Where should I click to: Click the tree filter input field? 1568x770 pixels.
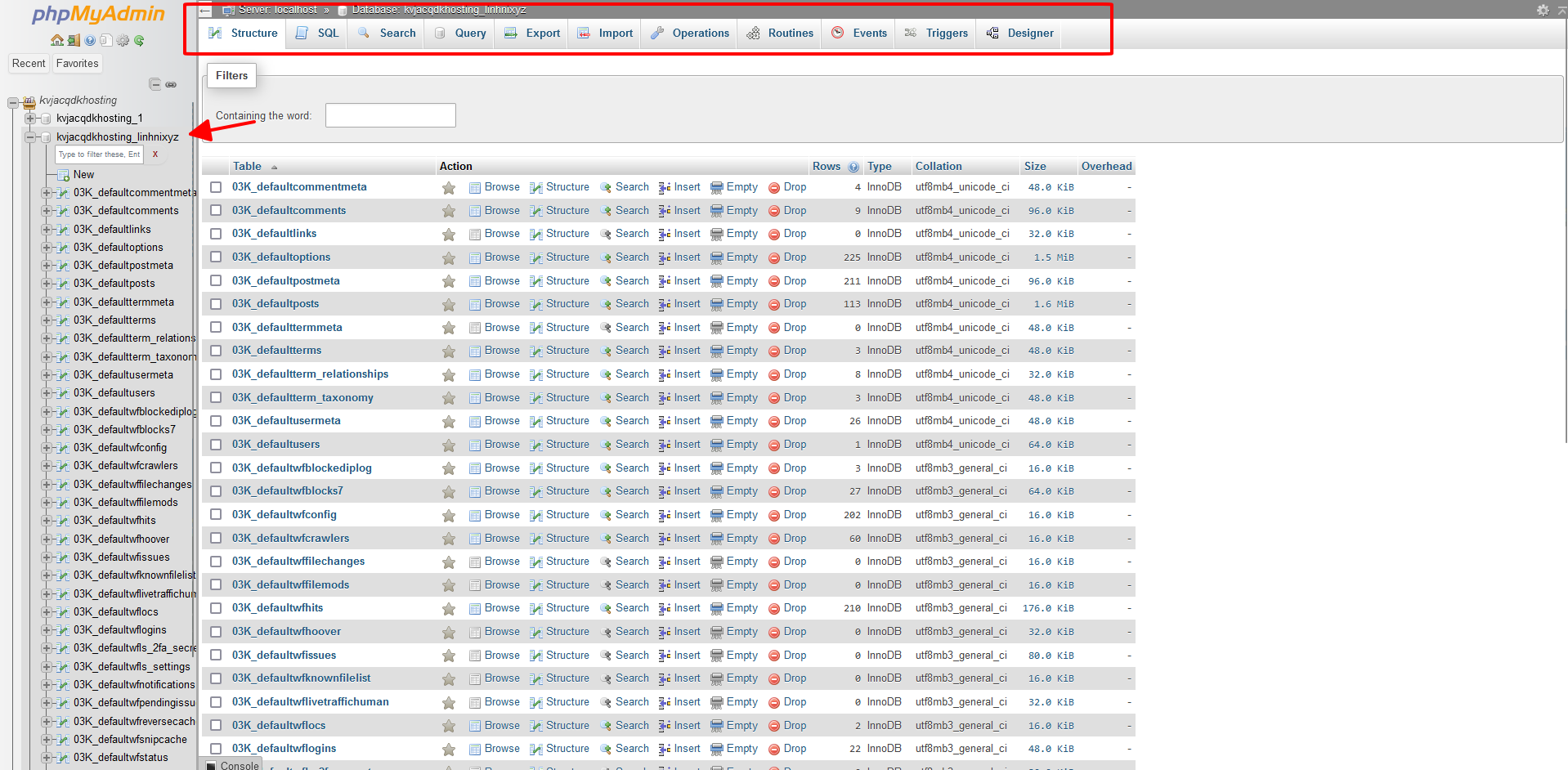(100, 154)
